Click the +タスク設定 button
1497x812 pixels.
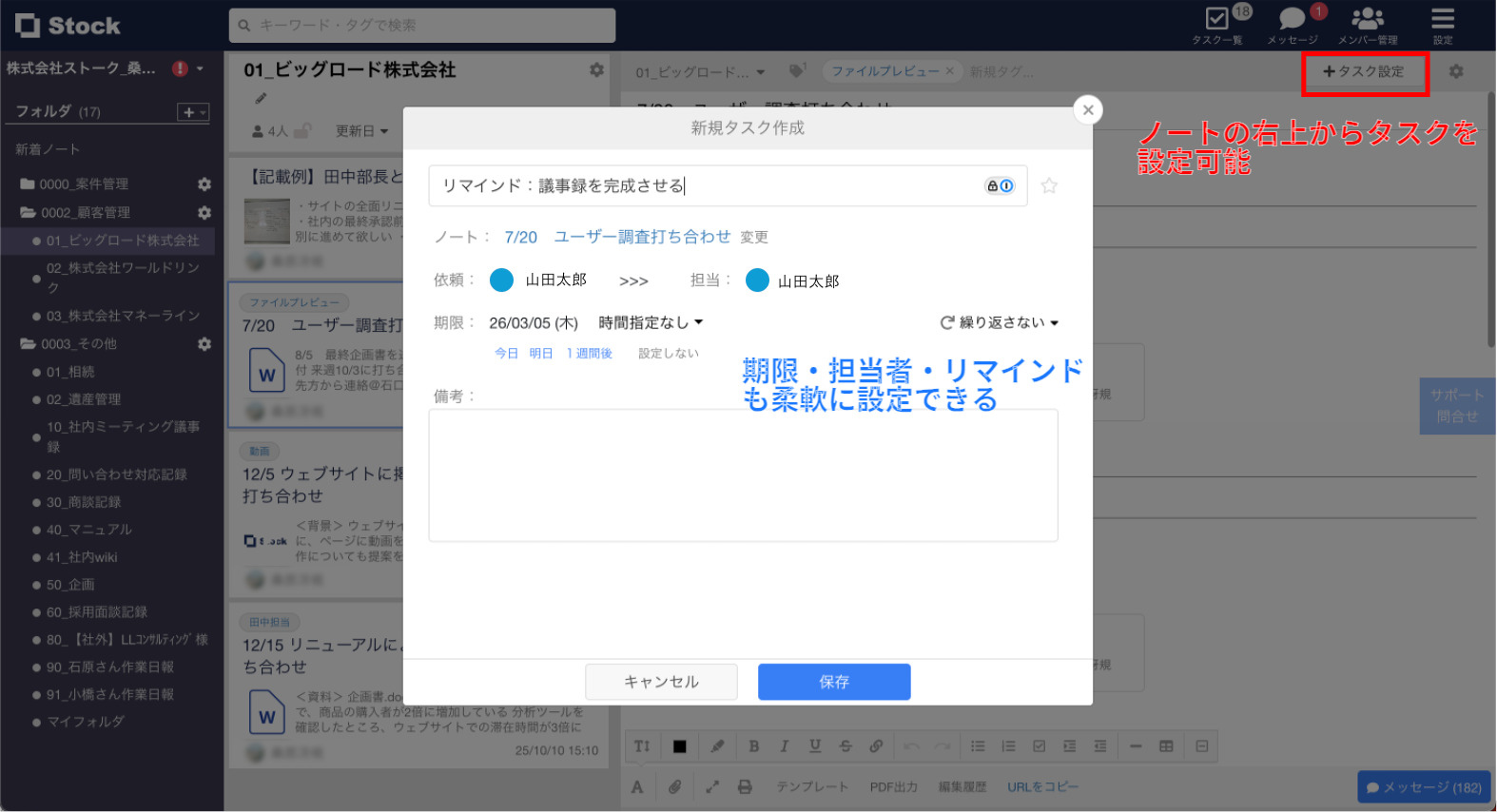(x=1364, y=71)
